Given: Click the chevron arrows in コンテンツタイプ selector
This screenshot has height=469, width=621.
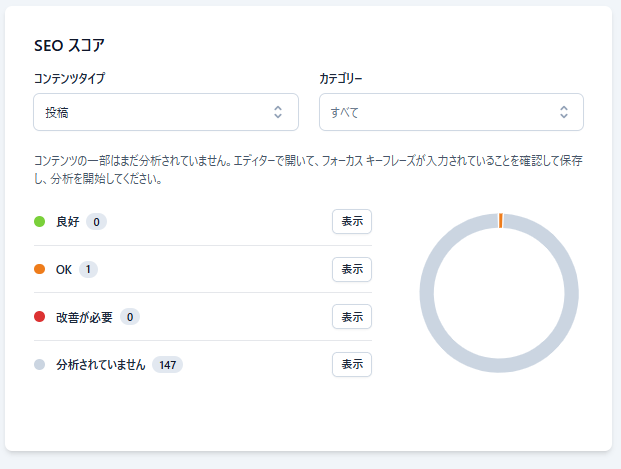Looking at the screenshot, I should pyautogui.click(x=278, y=112).
